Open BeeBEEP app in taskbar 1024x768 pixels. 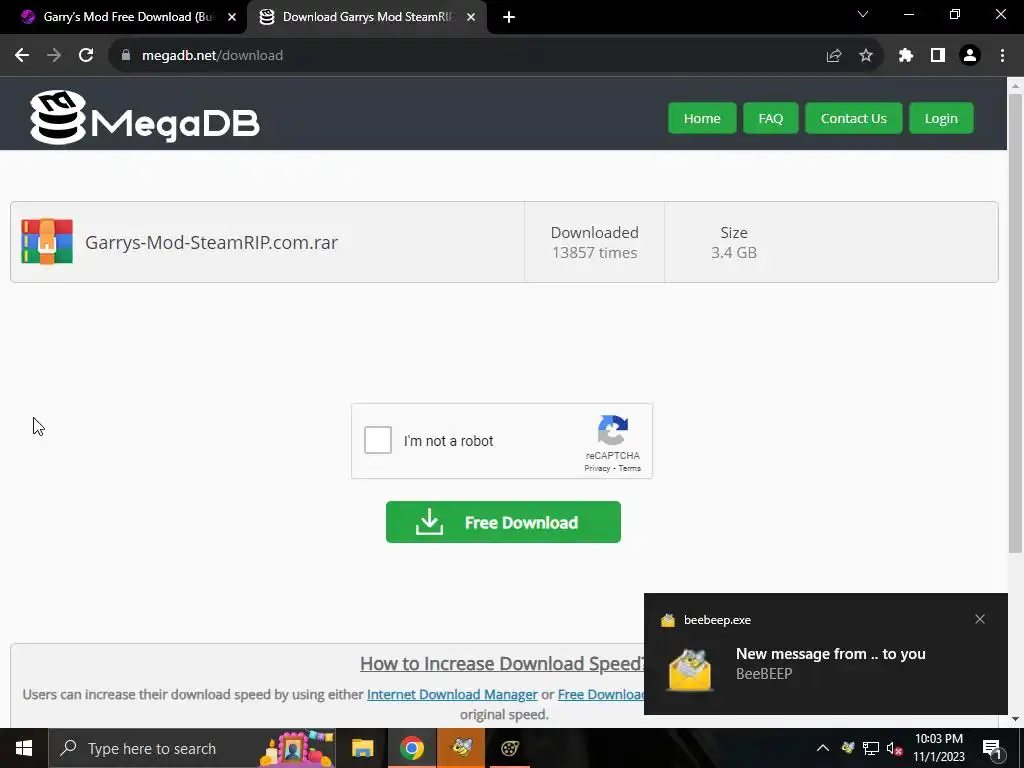pos(461,748)
